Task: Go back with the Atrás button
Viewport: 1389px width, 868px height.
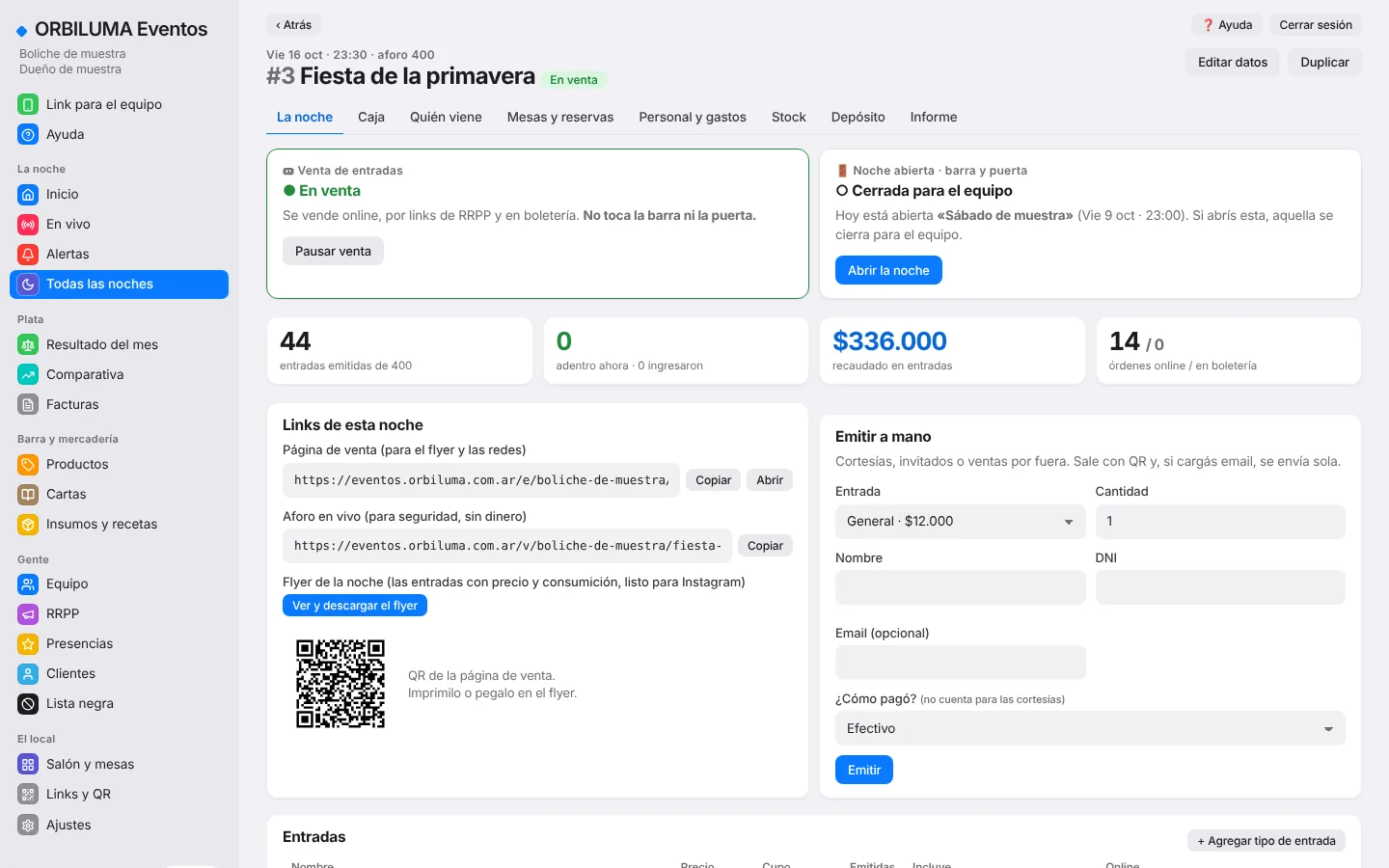Action: tap(293, 25)
